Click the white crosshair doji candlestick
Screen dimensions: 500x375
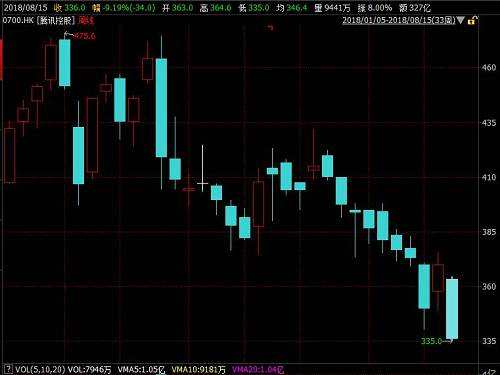pos(202,168)
